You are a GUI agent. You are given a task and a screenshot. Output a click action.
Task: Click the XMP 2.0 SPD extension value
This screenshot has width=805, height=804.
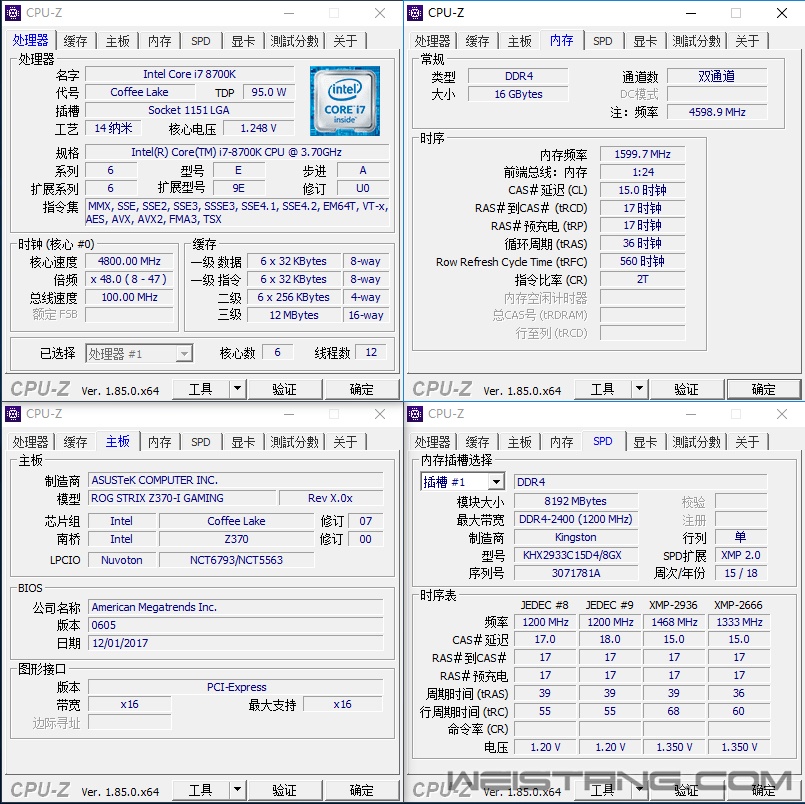[741, 555]
